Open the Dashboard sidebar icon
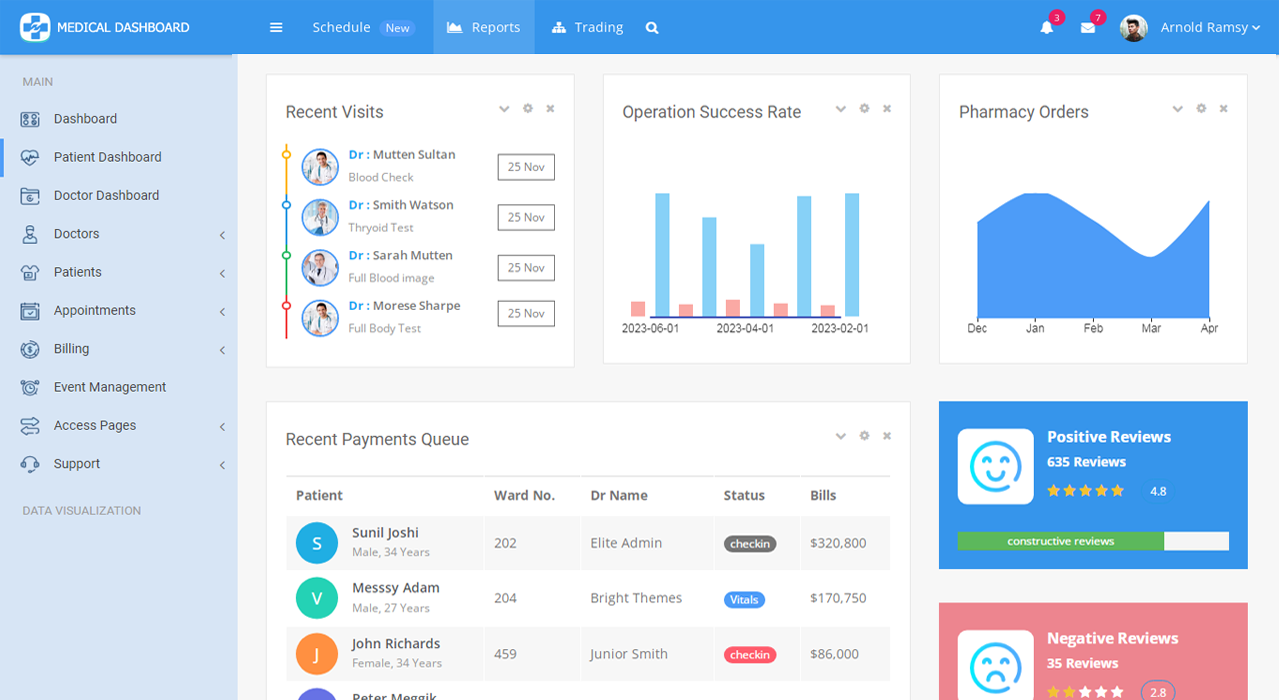 click(x=29, y=118)
